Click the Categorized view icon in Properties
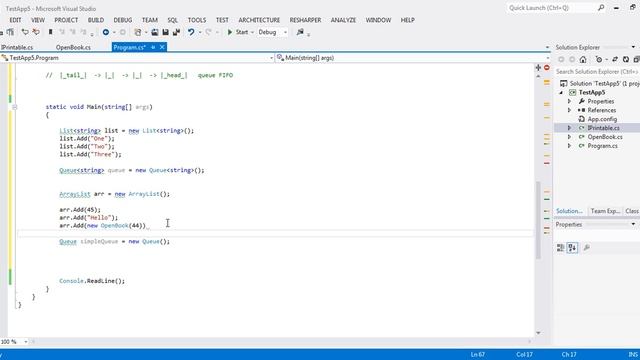This screenshot has height=360, width=640. (561, 248)
